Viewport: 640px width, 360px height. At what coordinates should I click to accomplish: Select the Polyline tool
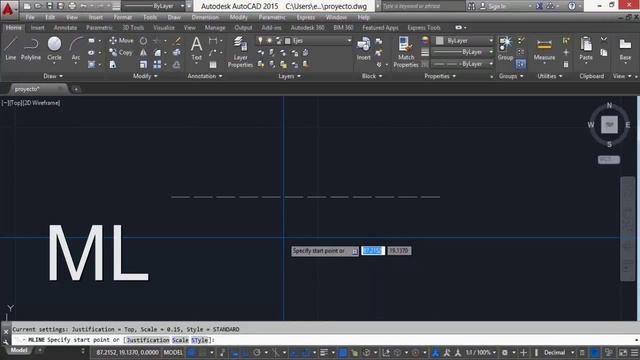[31, 49]
